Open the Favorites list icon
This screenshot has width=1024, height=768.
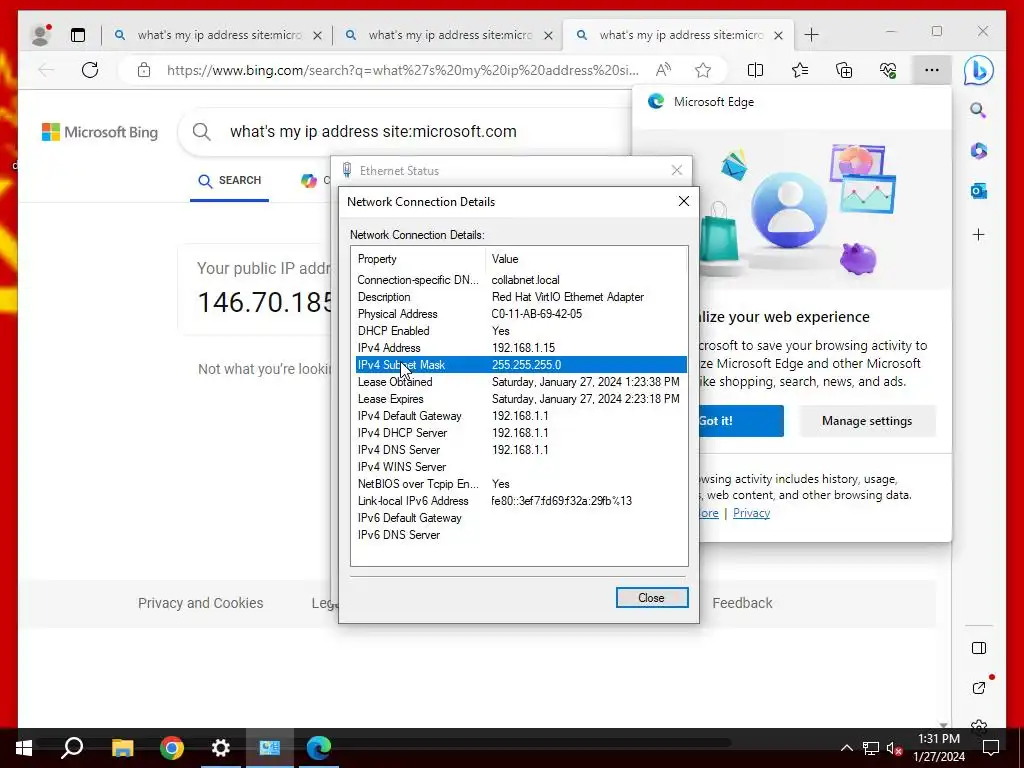pyautogui.click(x=800, y=70)
